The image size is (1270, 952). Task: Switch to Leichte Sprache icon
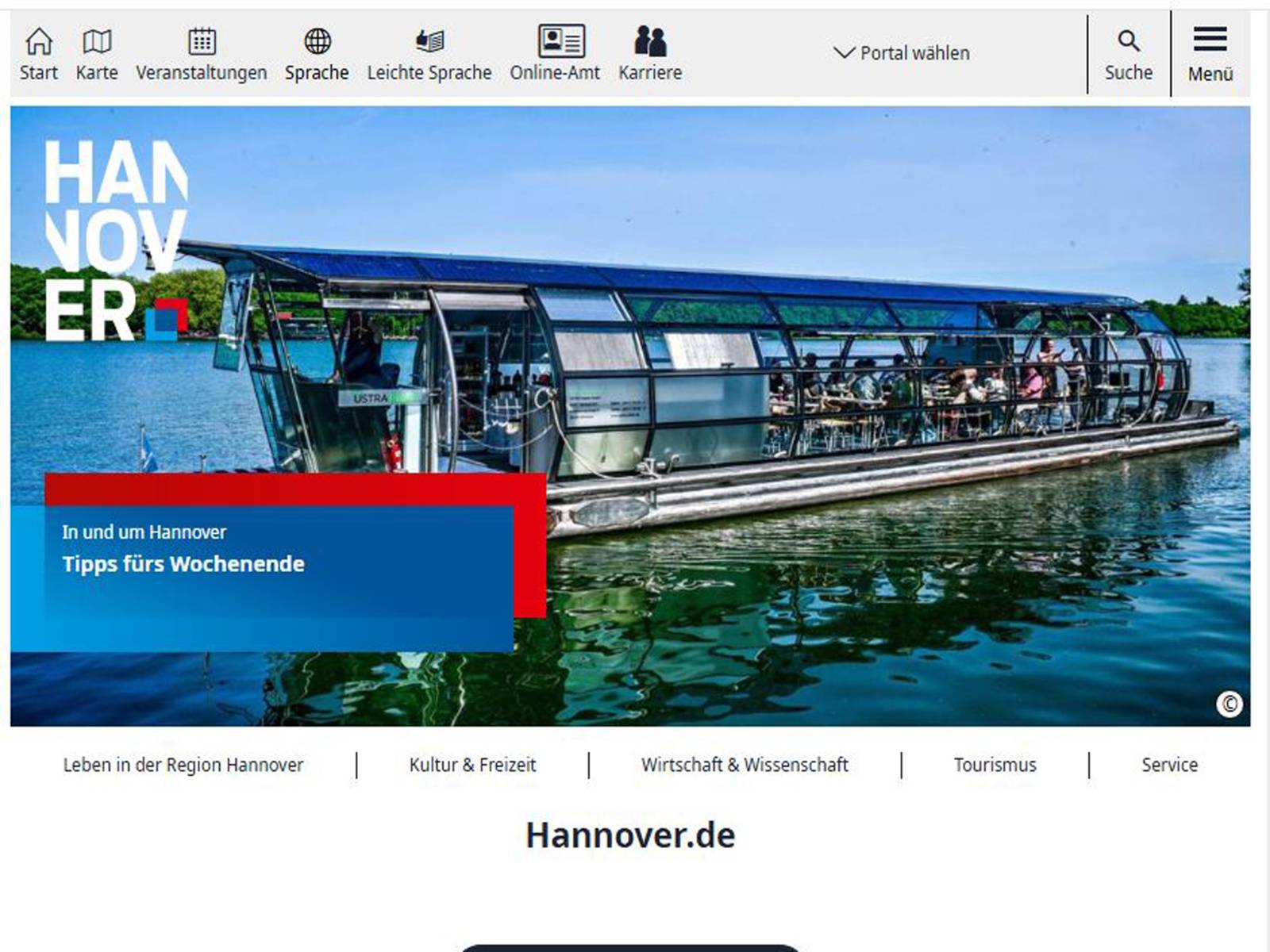[429, 40]
